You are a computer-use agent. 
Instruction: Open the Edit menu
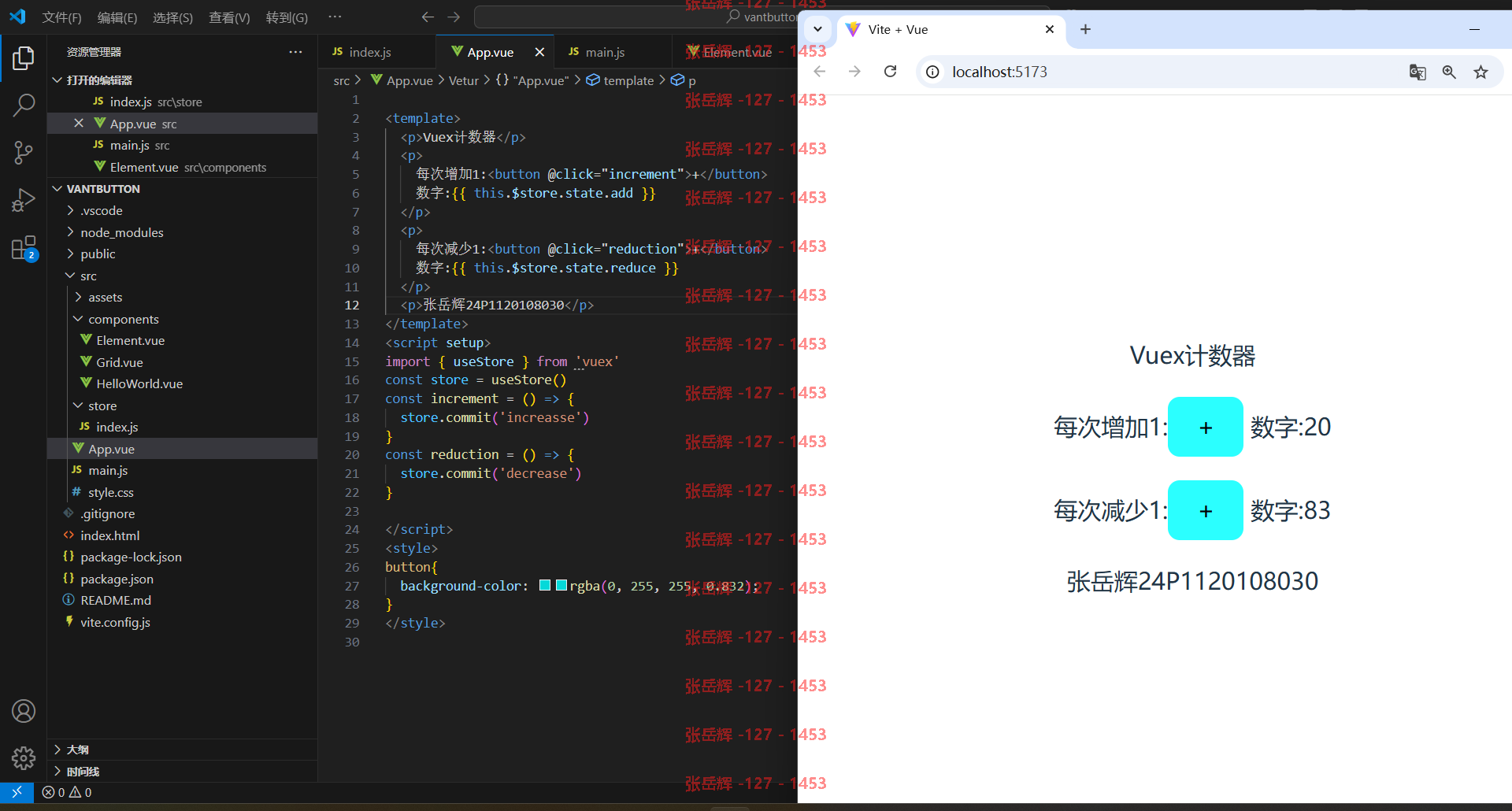pos(117,17)
